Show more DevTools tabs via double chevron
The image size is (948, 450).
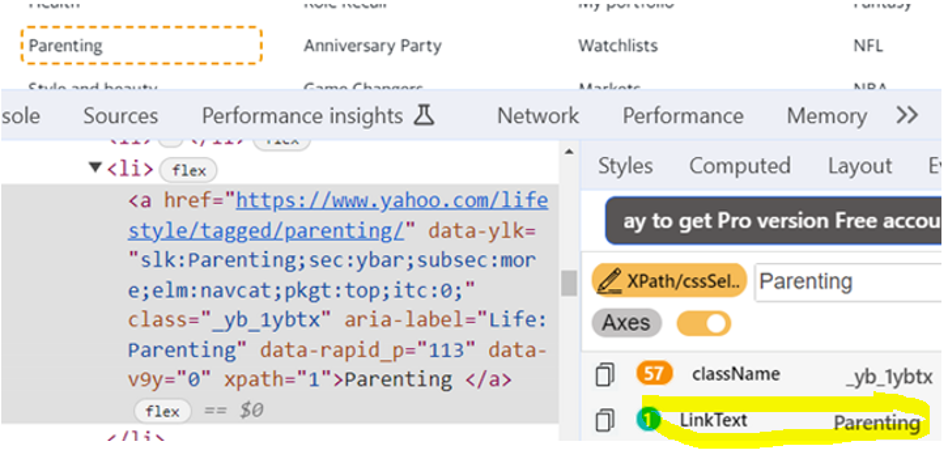click(x=907, y=116)
